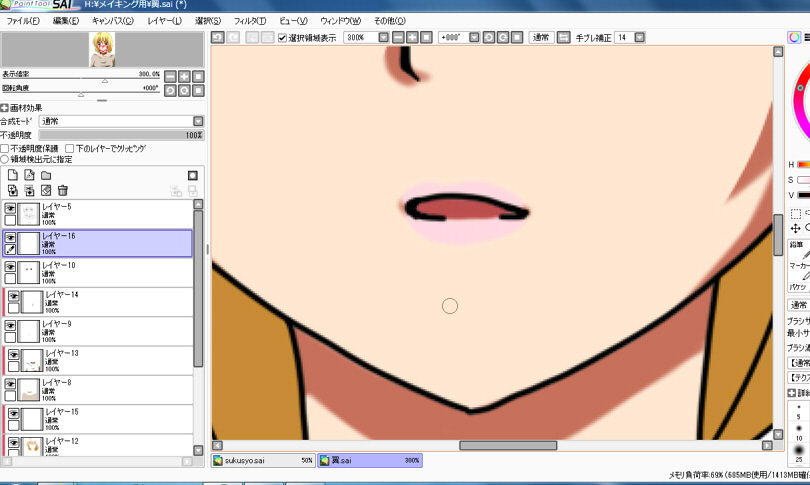Select the rectangular selection tool

[796, 214]
